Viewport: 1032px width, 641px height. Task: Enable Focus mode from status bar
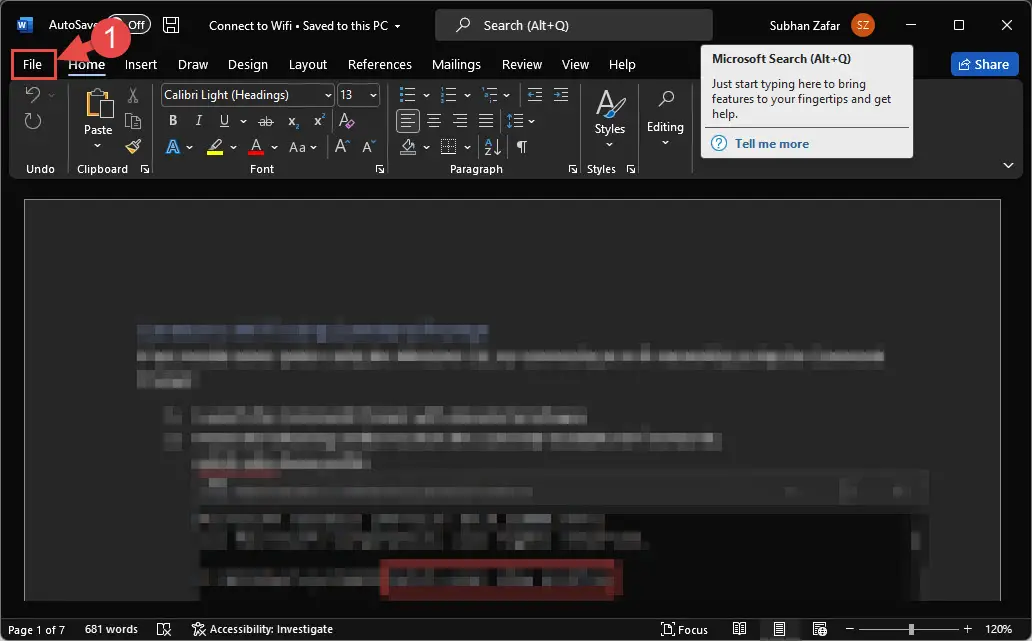[684, 629]
